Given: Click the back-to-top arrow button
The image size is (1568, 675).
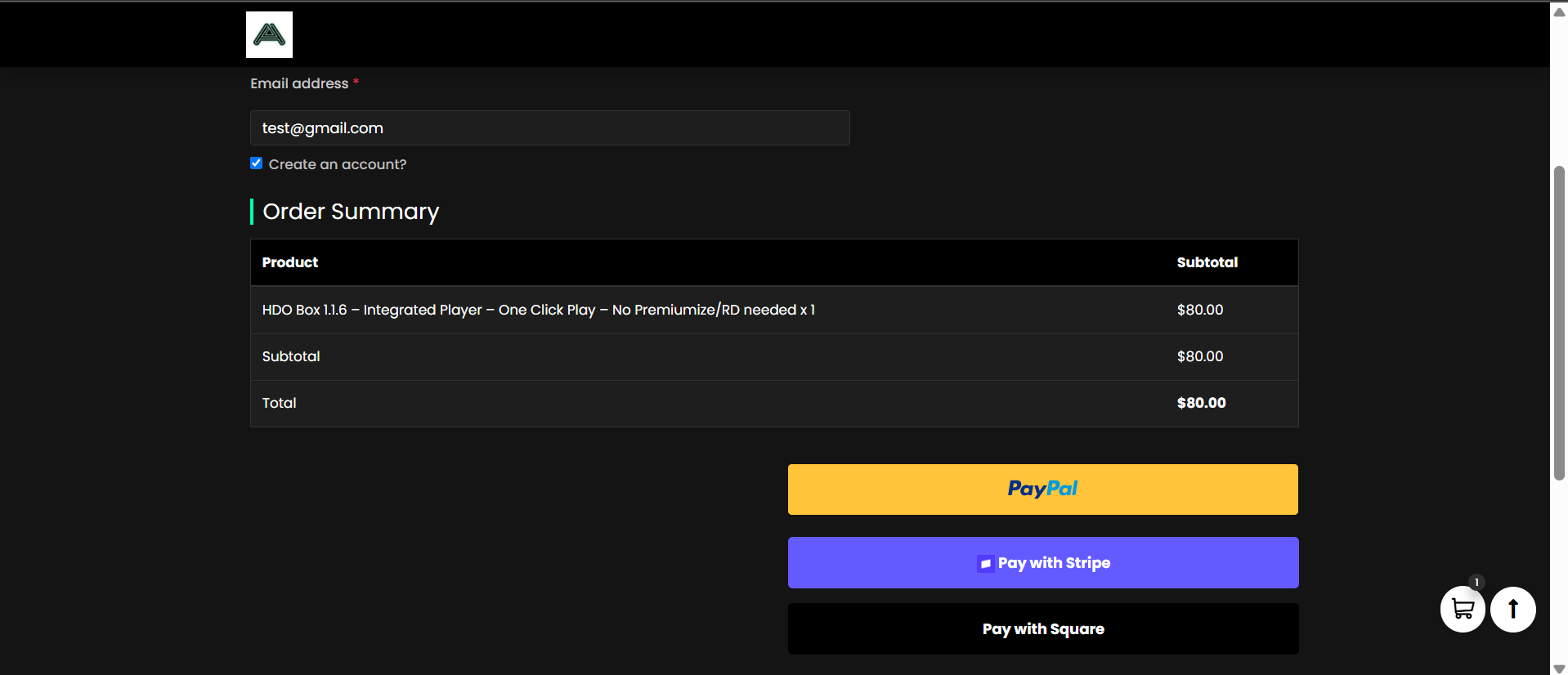Looking at the screenshot, I should coord(1513,609).
